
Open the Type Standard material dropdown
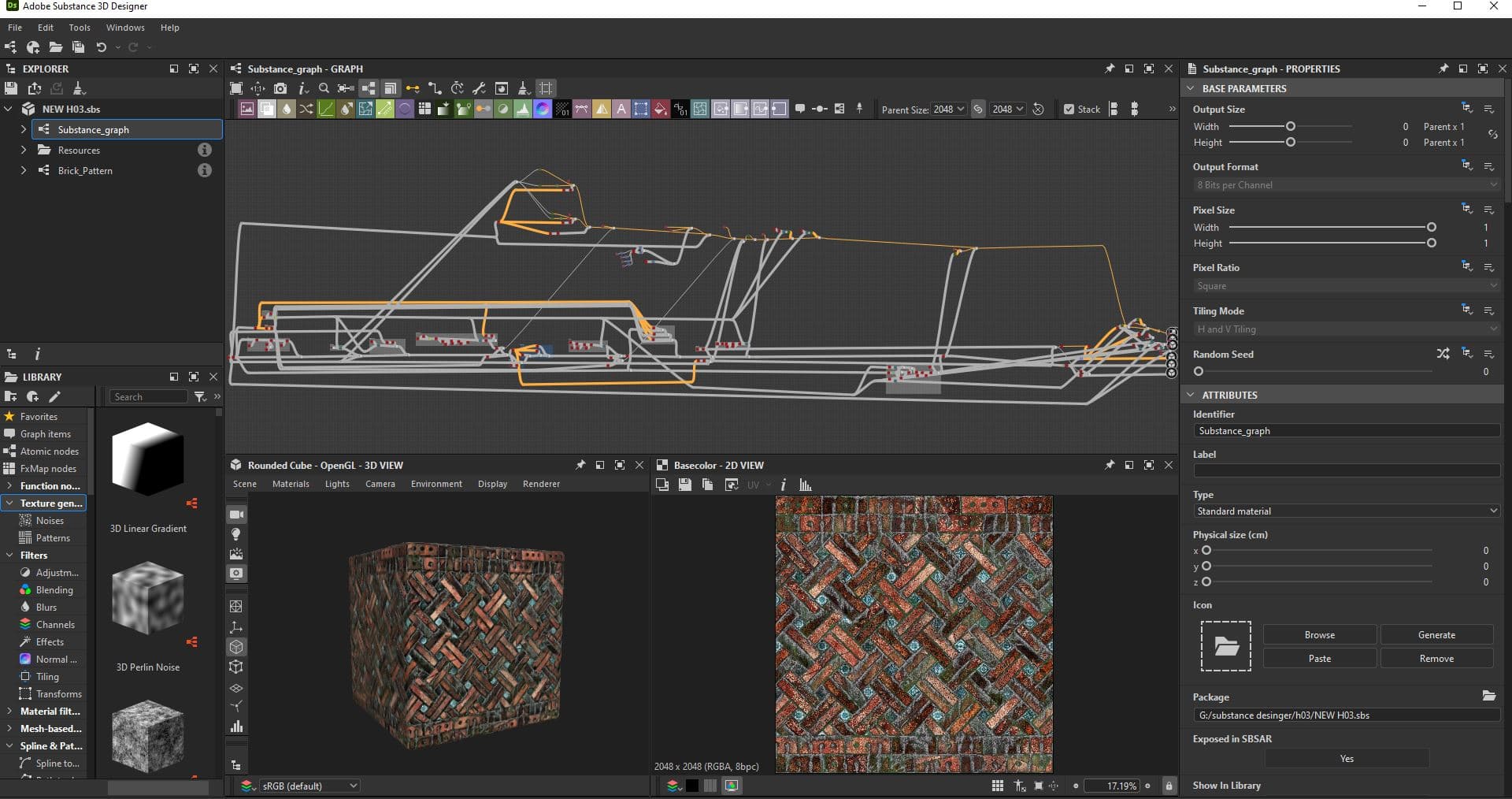click(1347, 511)
